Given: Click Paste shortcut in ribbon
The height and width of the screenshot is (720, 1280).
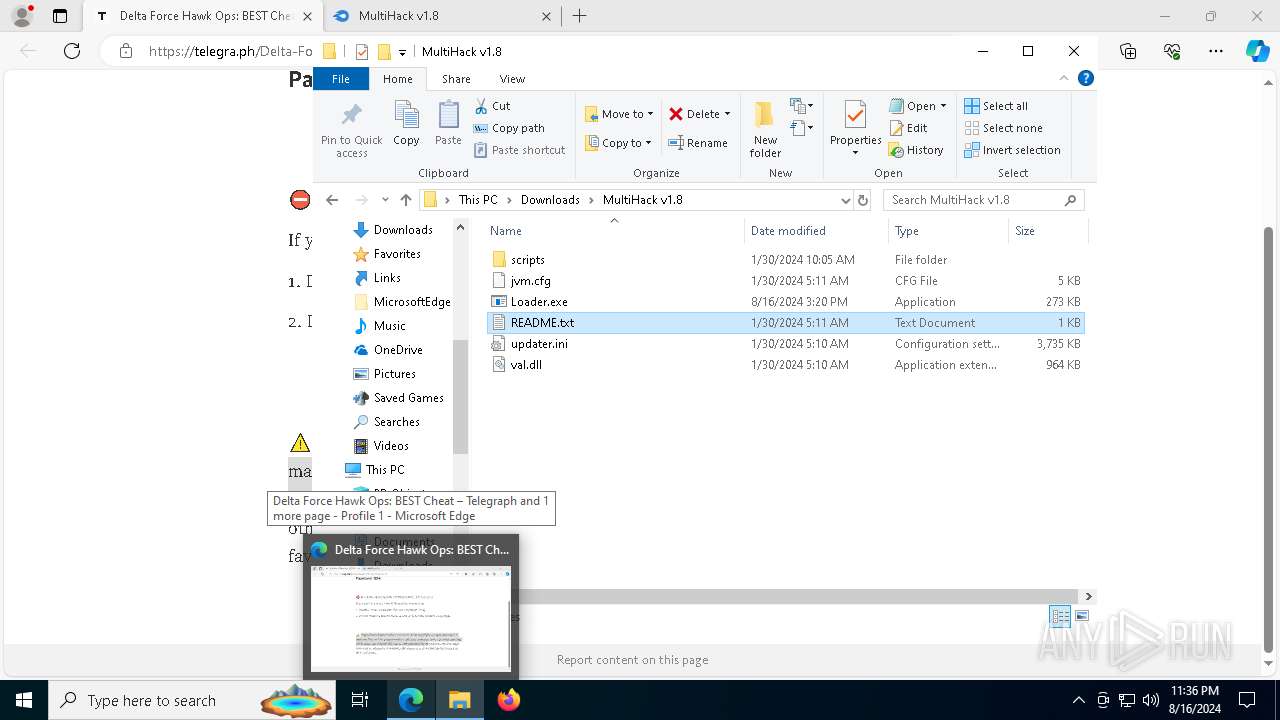Looking at the screenshot, I should pyautogui.click(x=520, y=150).
